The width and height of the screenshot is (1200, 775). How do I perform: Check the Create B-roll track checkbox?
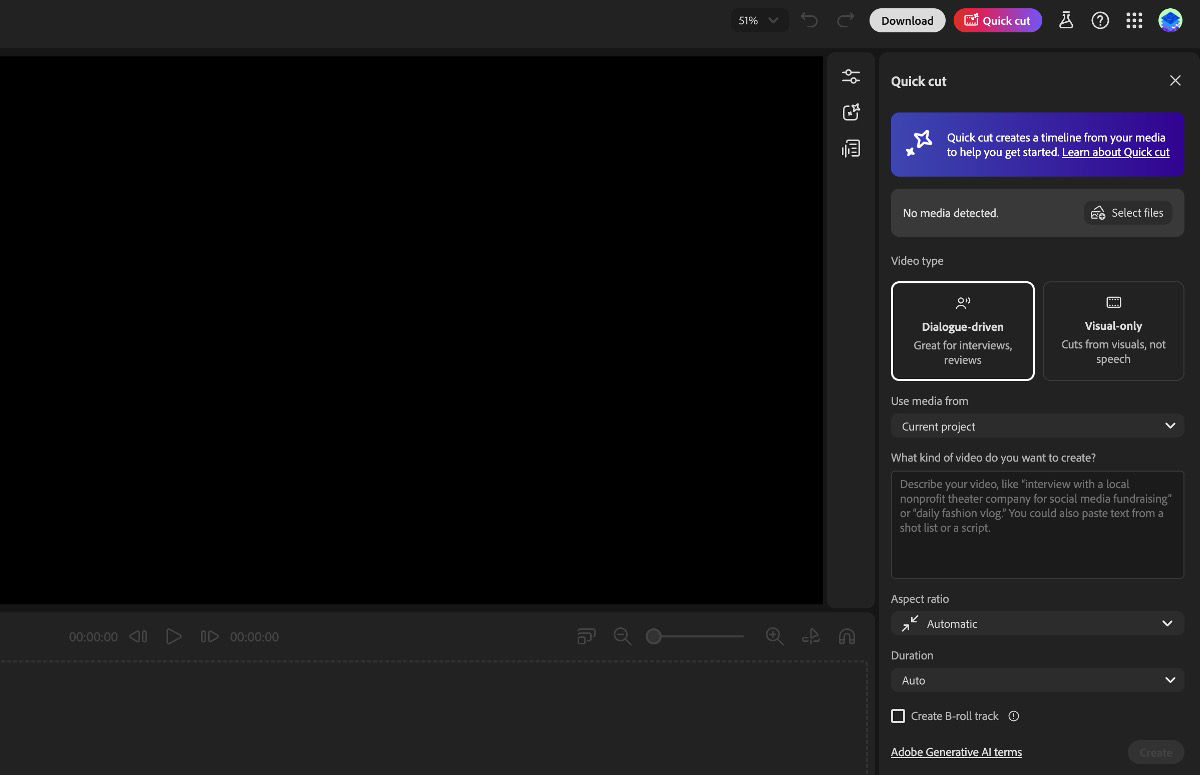coord(898,716)
